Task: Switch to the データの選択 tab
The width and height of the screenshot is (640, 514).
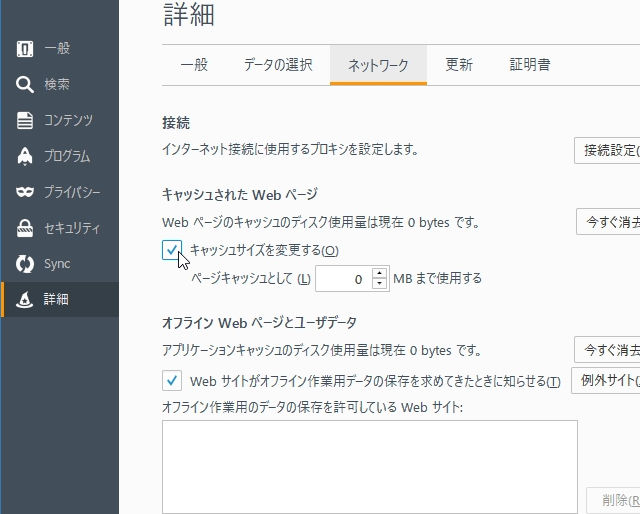Action: pyautogui.click(x=278, y=65)
